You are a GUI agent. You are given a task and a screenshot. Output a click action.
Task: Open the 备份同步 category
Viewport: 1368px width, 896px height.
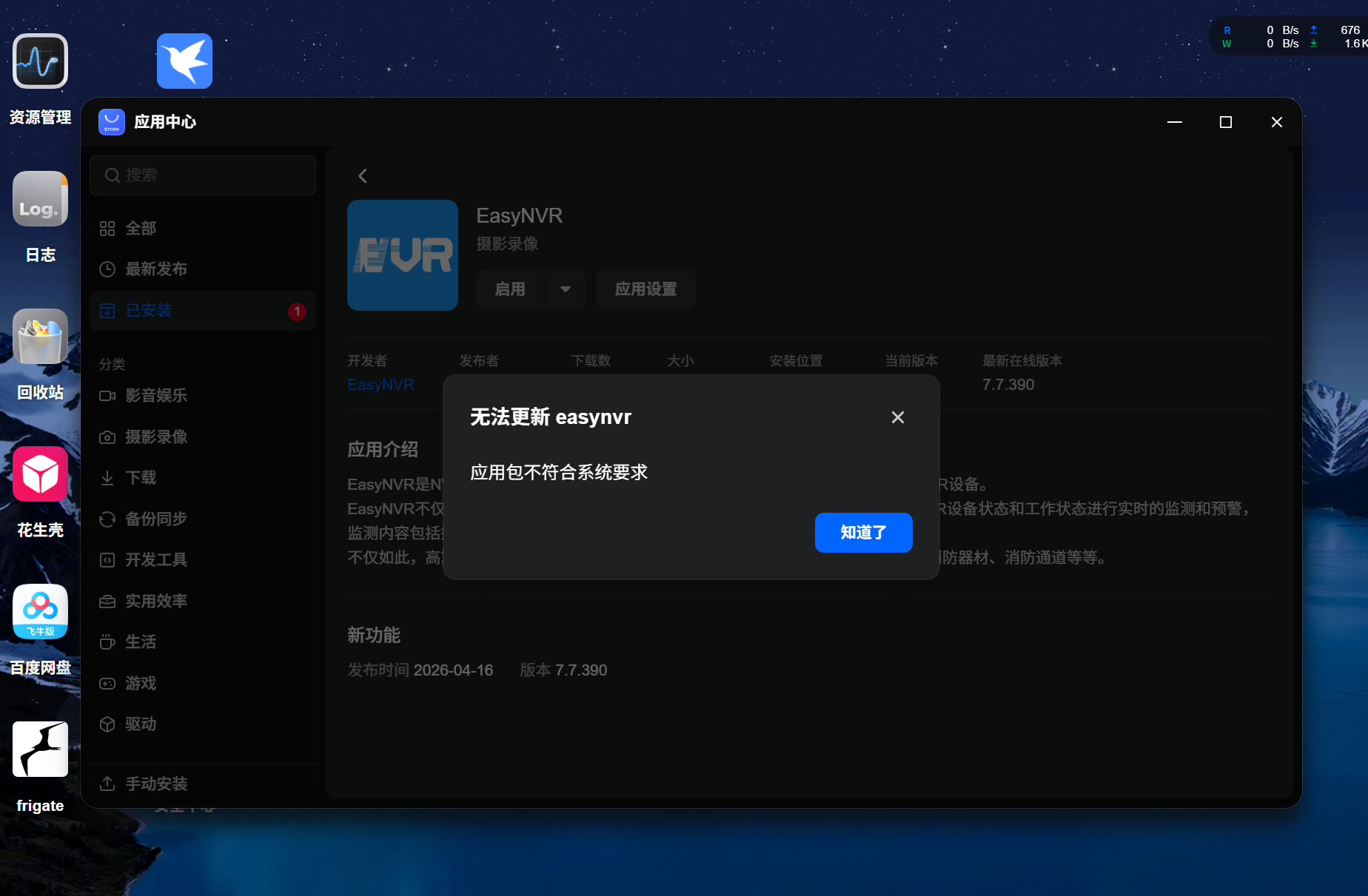203,519
